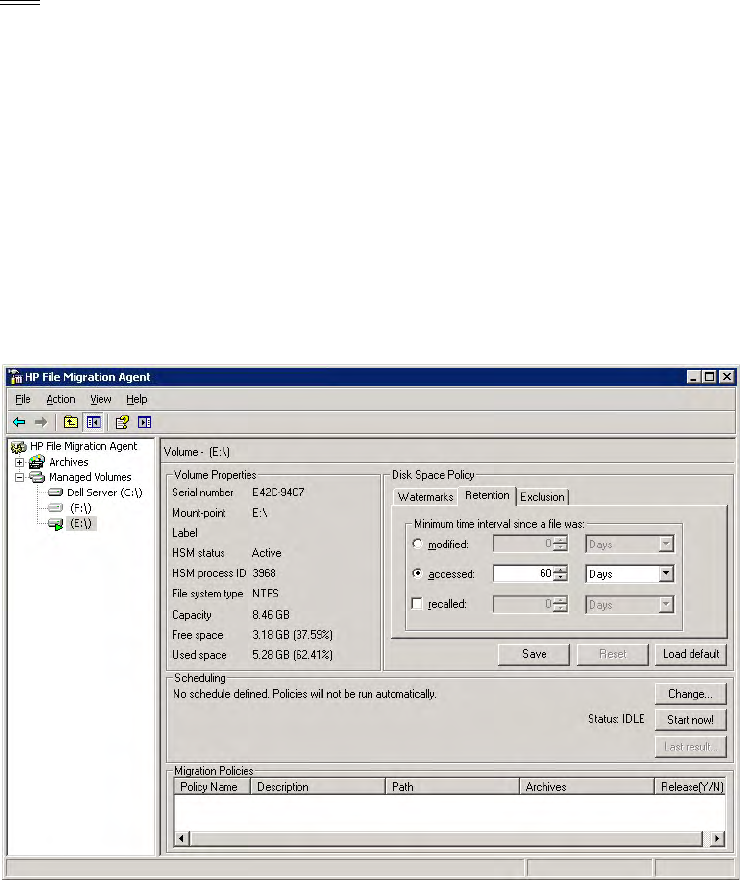Screen dimensions: 740x880
Task: Toggle the Show/Hide Console Tree icon
Action: 94,422
